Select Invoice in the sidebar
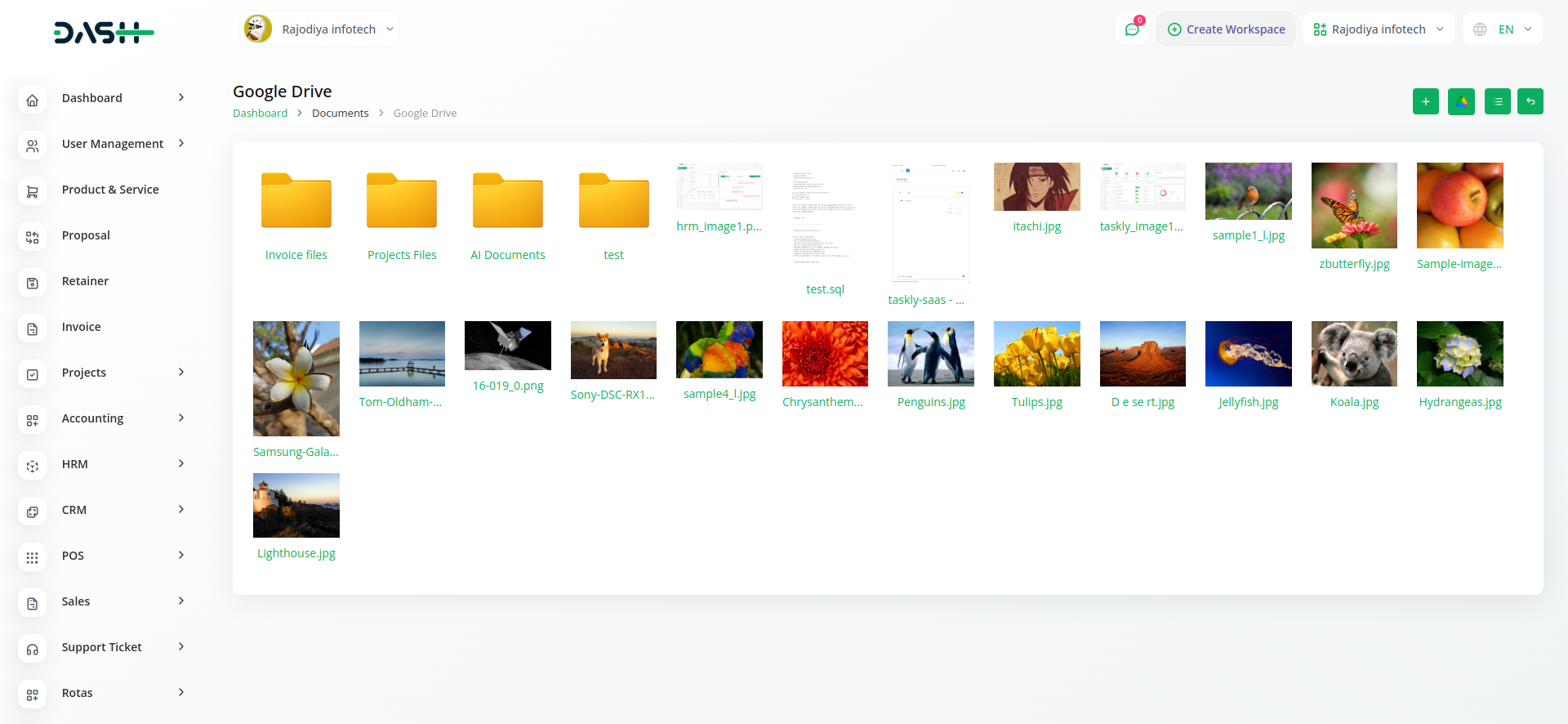Viewport: 1568px width, 724px height. tap(82, 327)
